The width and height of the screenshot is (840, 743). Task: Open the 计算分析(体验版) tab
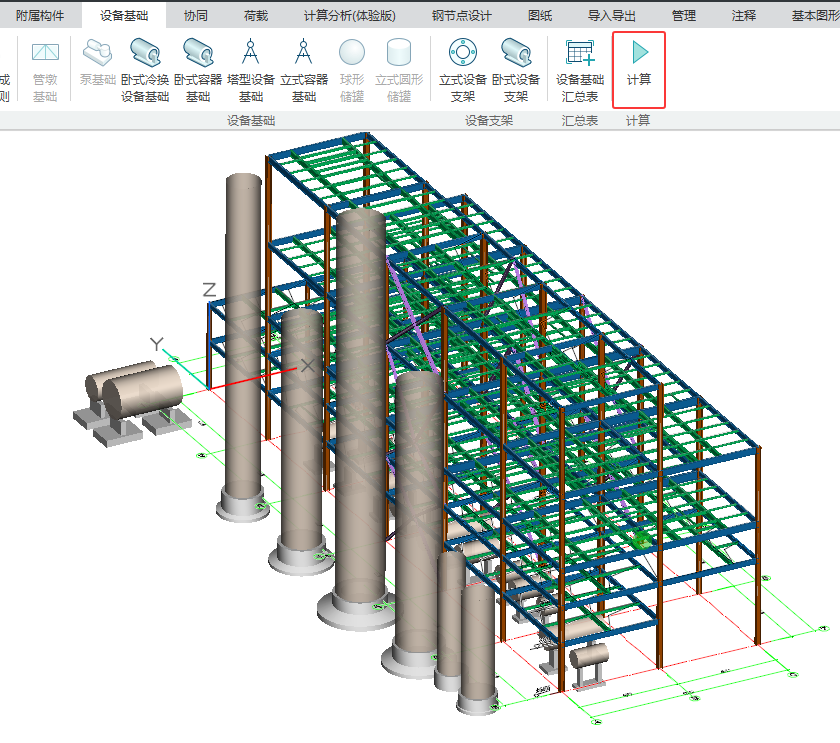[349, 16]
